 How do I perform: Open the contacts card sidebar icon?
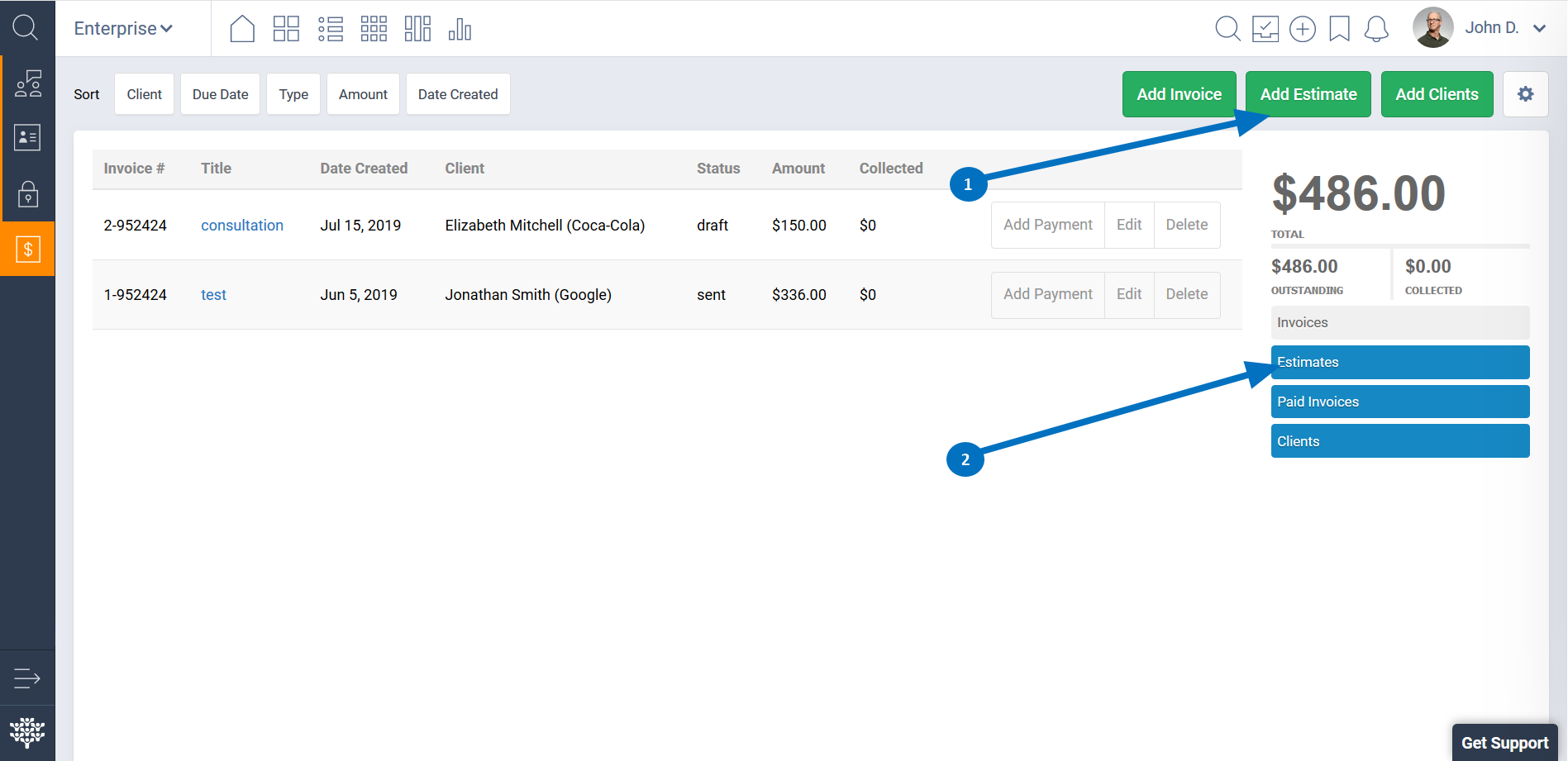27,138
